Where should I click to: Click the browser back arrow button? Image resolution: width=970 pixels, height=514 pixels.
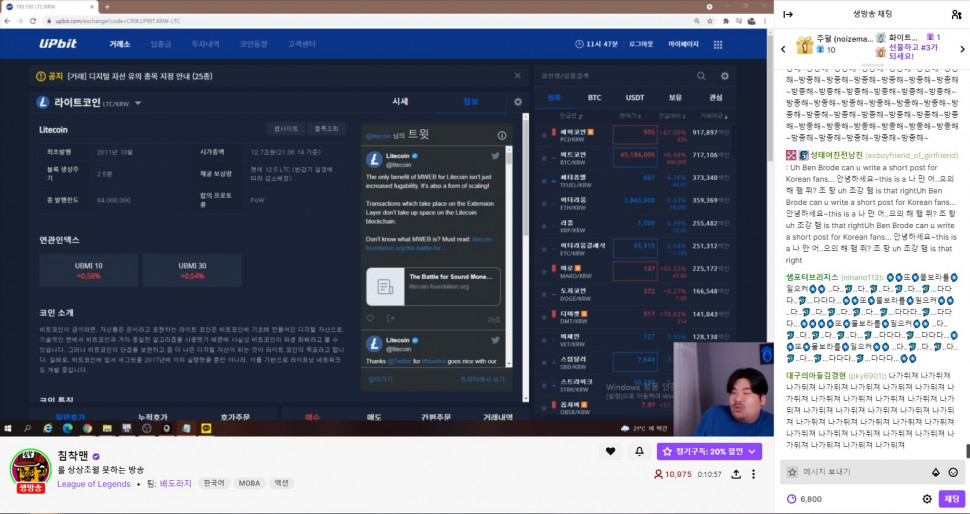(7, 20)
